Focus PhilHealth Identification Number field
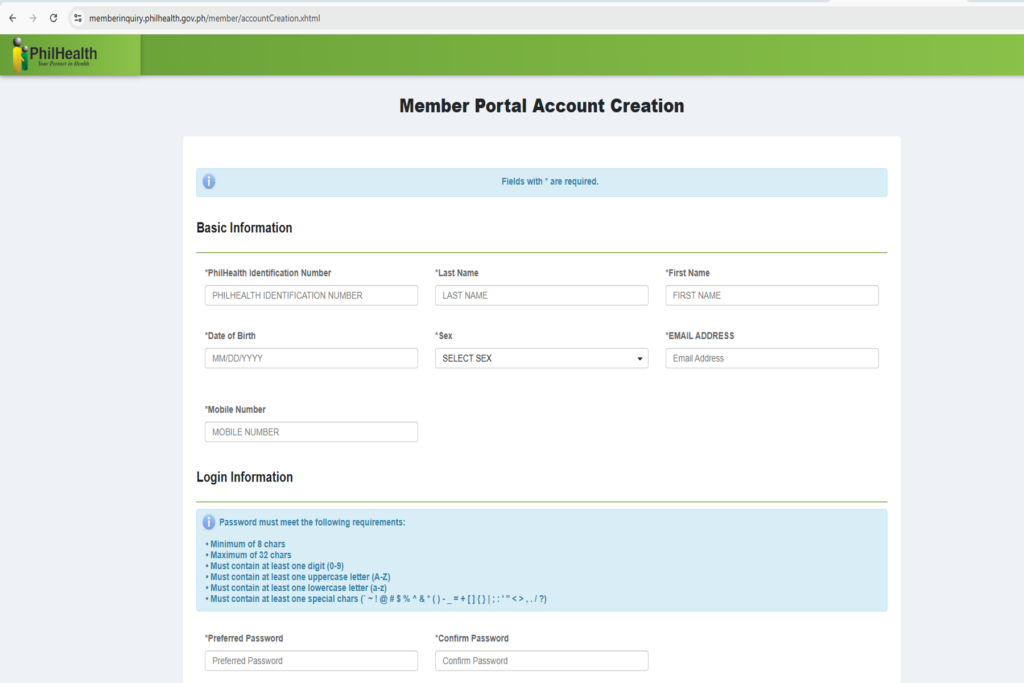The height and width of the screenshot is (683, 1024). click(x=311, y=295)
